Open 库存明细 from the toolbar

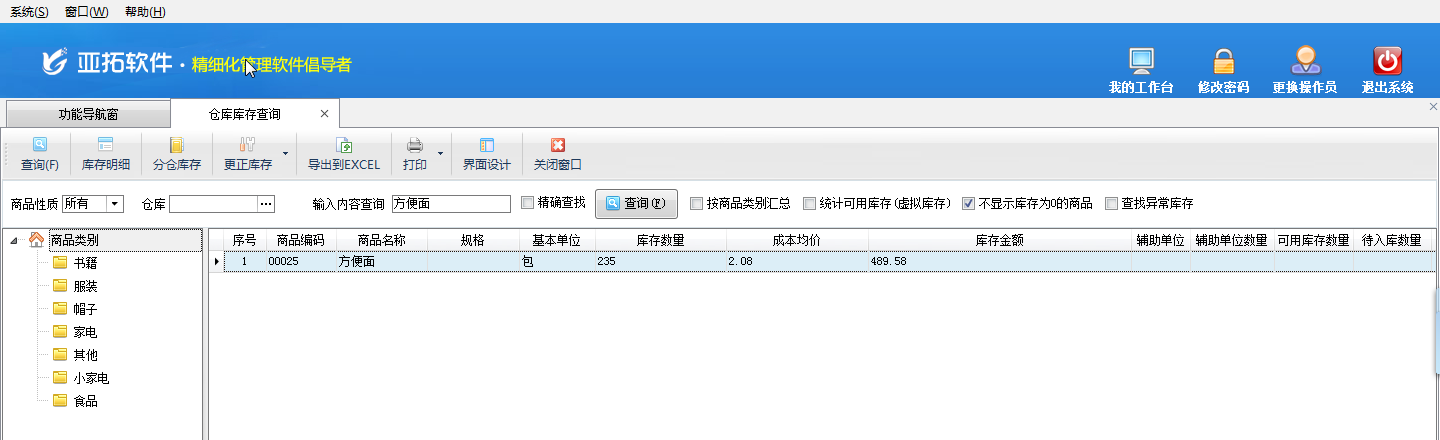(105, 146)
